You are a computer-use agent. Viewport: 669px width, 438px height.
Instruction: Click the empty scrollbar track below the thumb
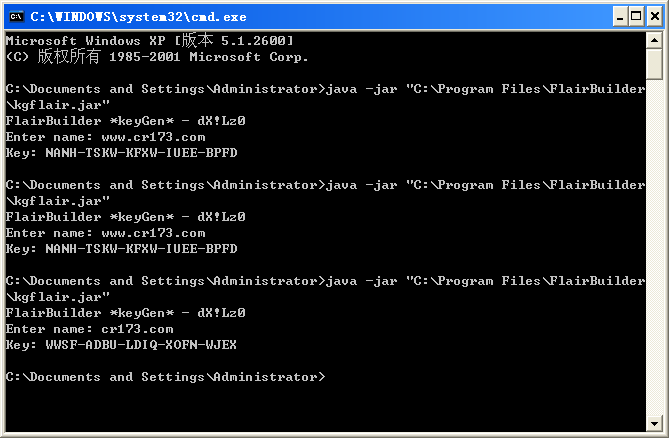pyautogui.click(x=655, y=250)
